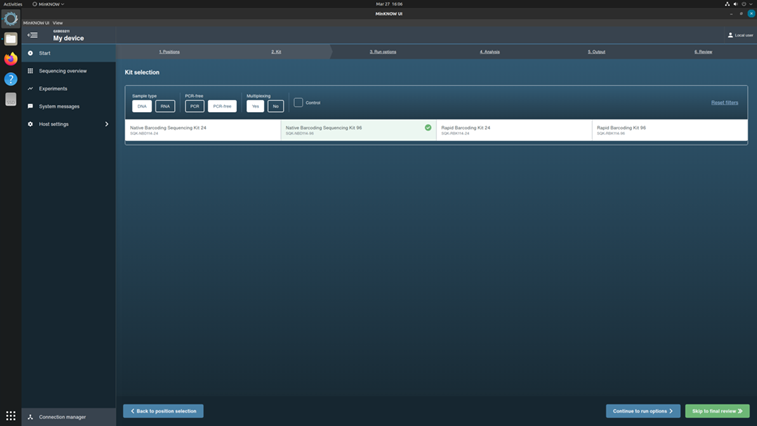Image resolution: width=757 pixels, height=426 pixels.
Task: Open Experiments chart icon
Action: (30, 89)
